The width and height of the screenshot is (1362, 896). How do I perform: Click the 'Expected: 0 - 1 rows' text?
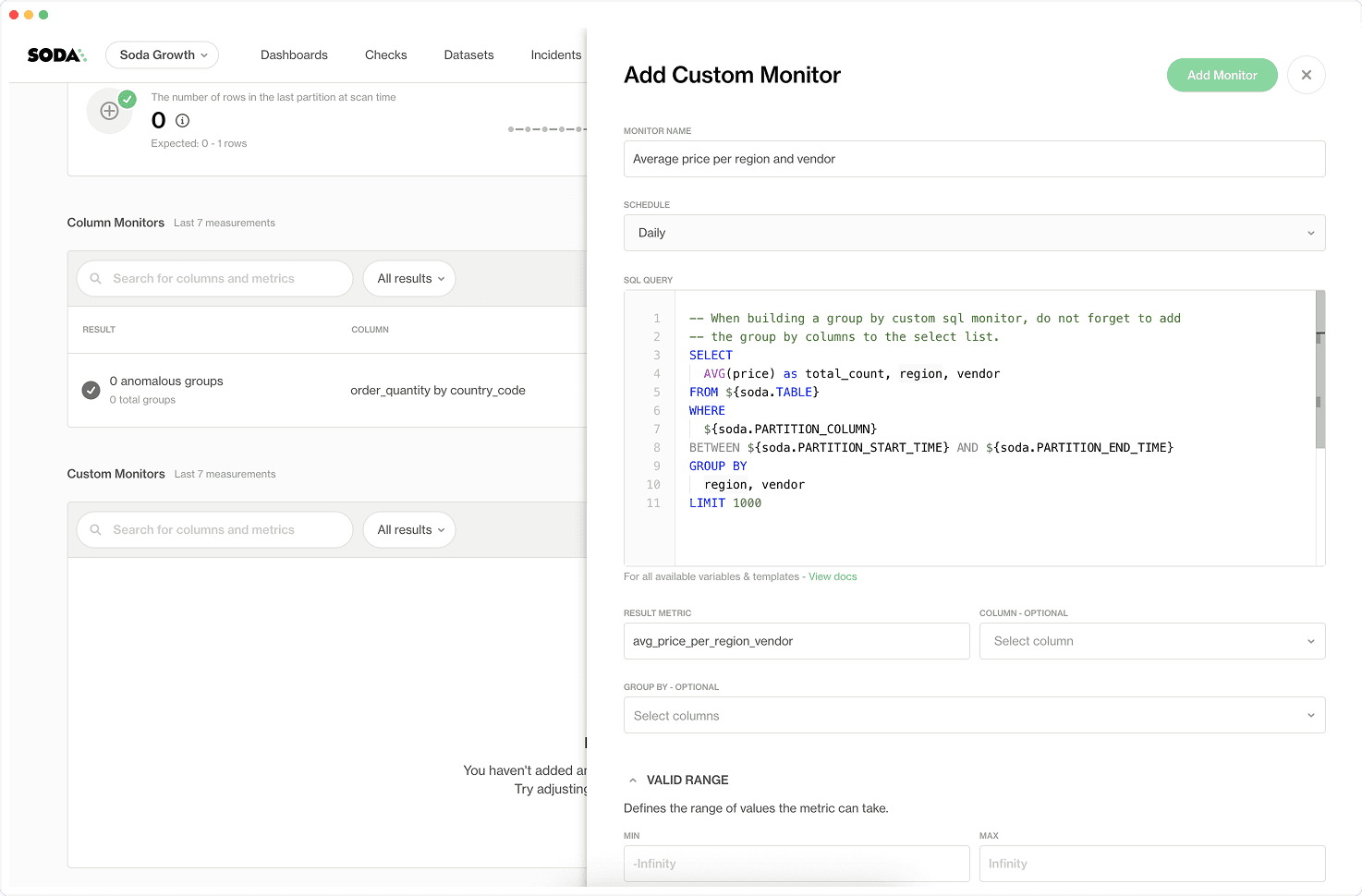[199, 143]
